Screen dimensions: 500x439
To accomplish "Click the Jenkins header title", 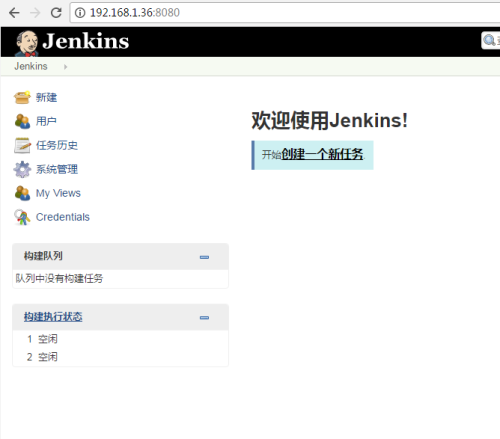I will pos(86,41).
